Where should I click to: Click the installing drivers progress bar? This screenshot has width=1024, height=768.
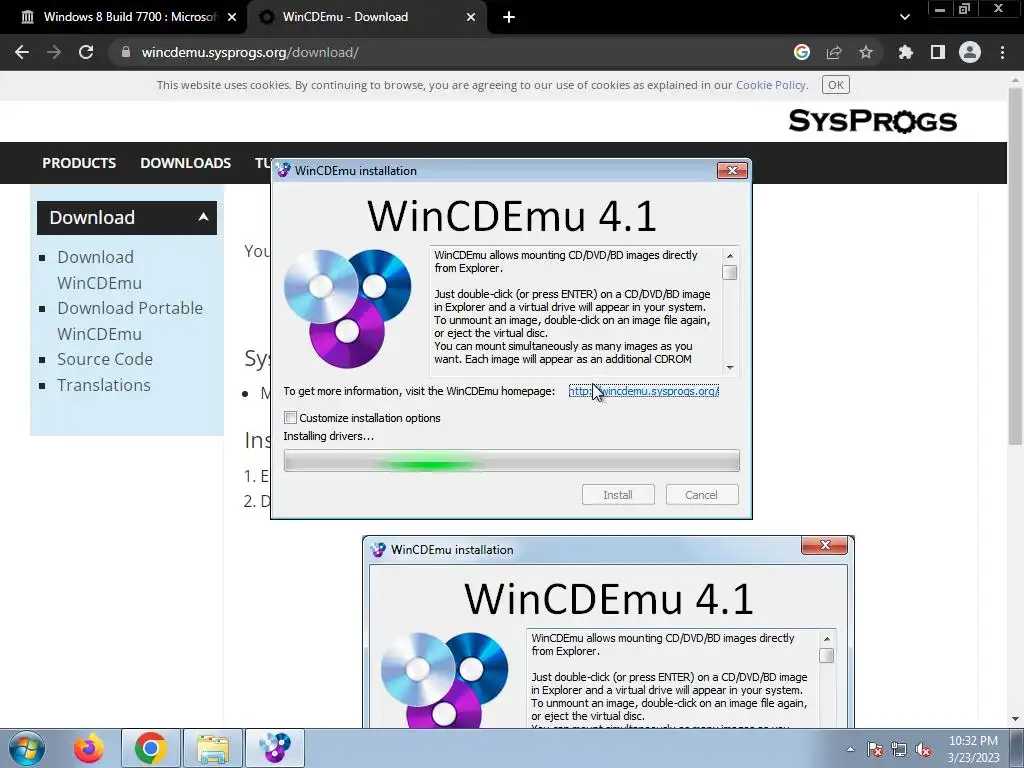(511, 460)
